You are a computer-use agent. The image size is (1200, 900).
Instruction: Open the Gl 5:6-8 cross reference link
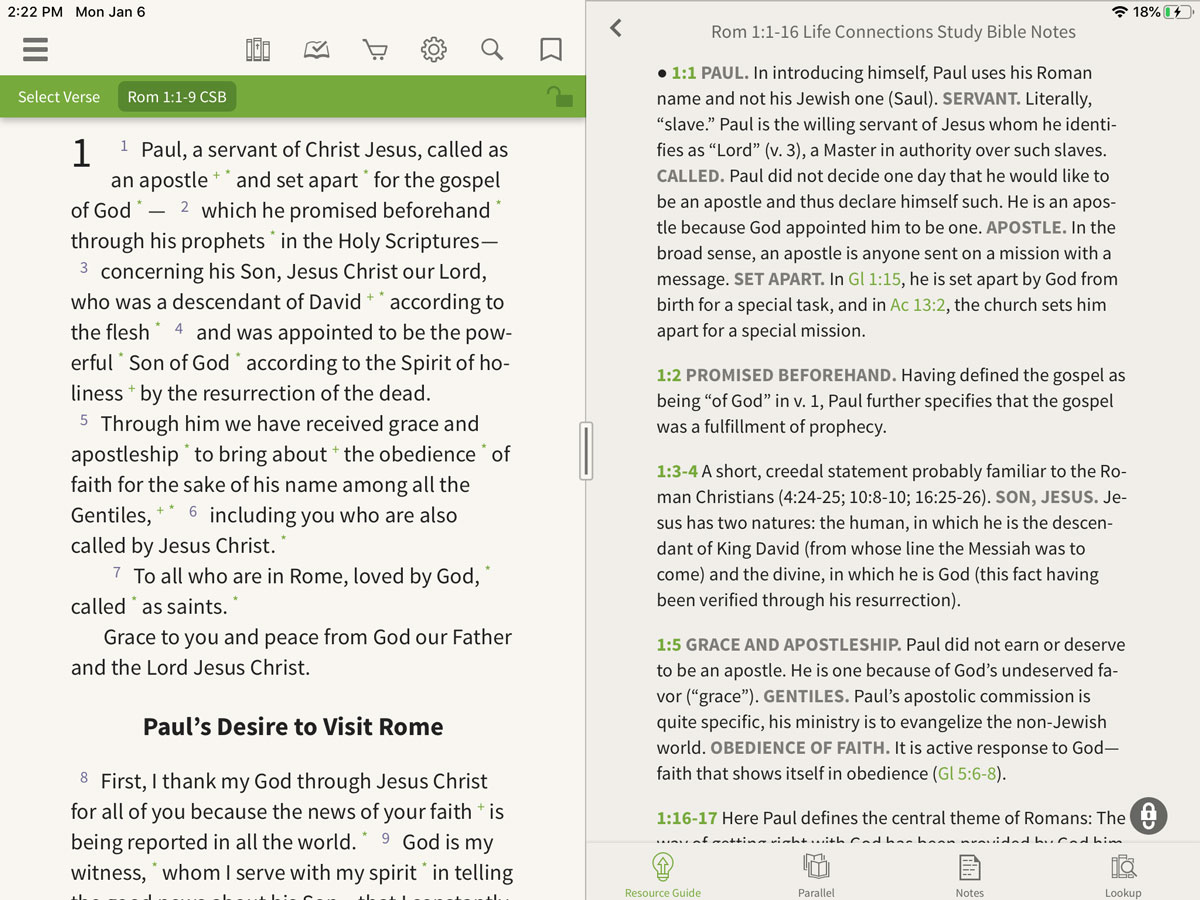970,773
